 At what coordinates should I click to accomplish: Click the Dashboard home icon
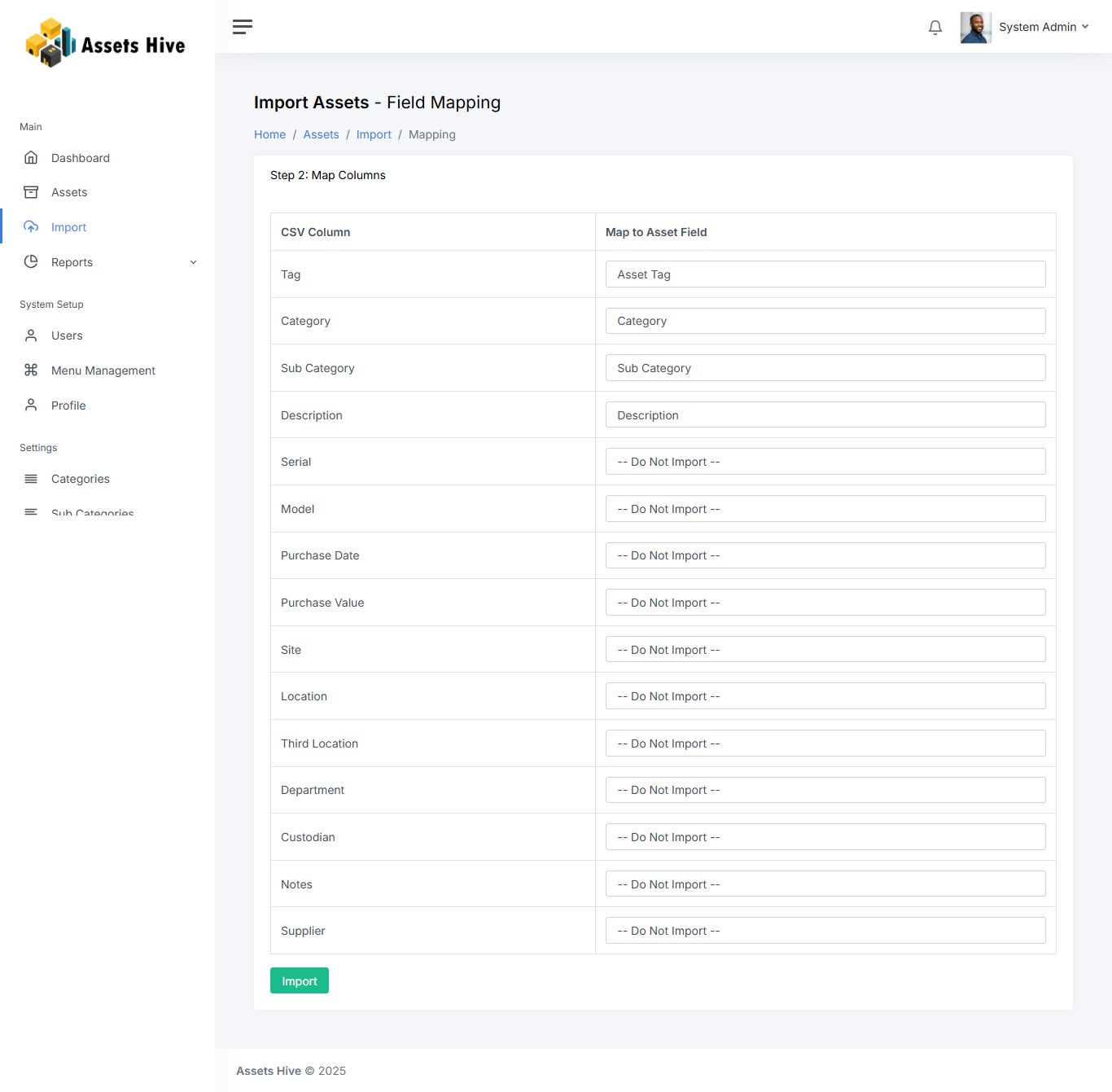click(31, 158)
